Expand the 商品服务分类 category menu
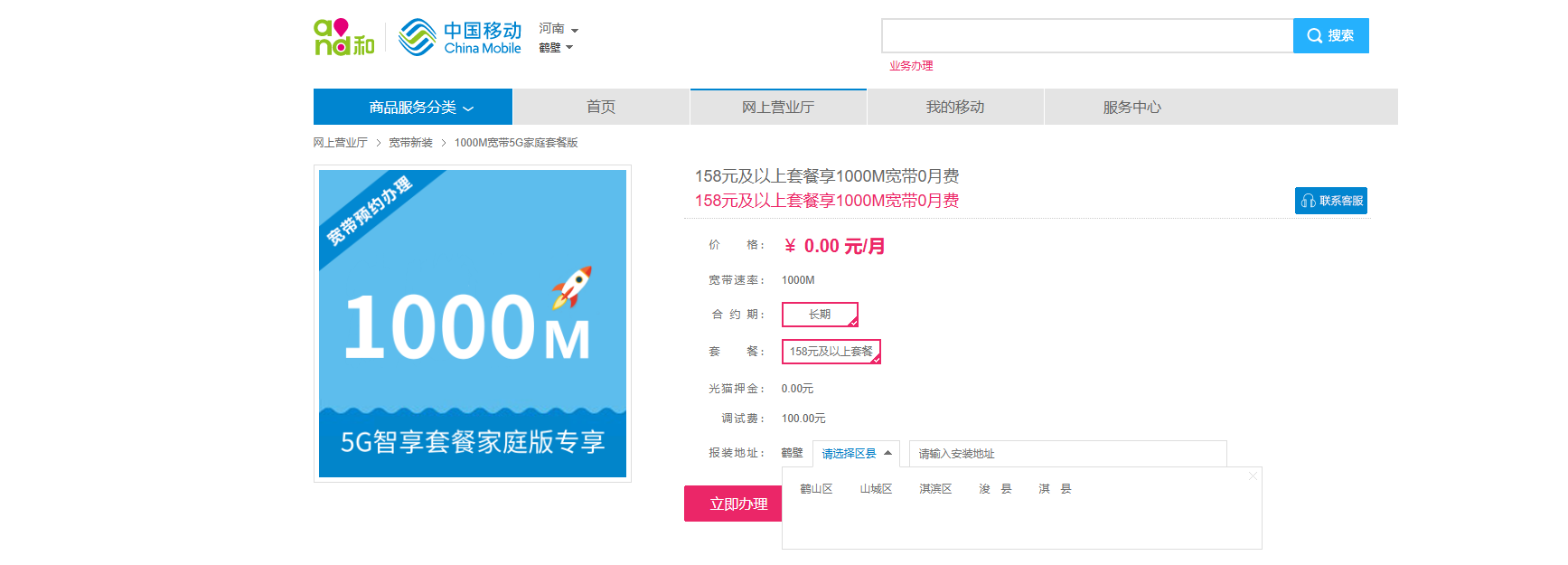The image size is (1568, 565). [x=413, y=107]
